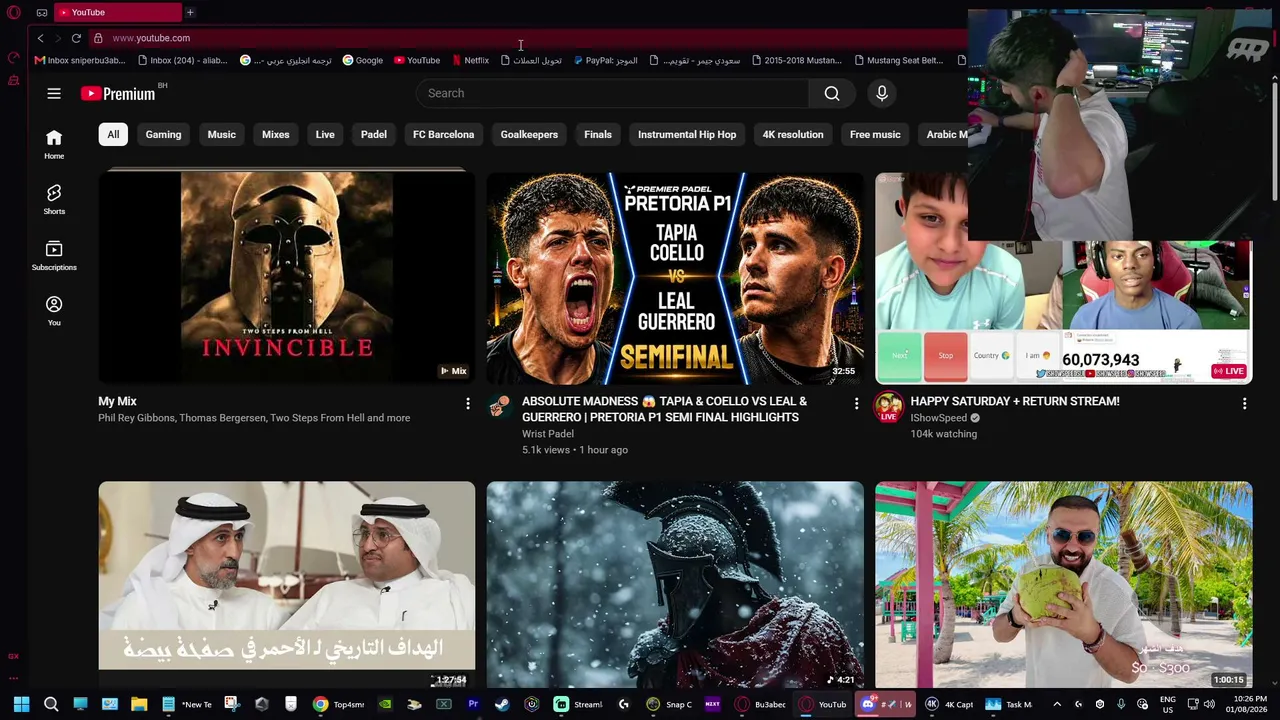The height and width of the screenshot is (720, 1280).
Task: Open Subscriptions in the sidebar
Action: pos(54,255)
